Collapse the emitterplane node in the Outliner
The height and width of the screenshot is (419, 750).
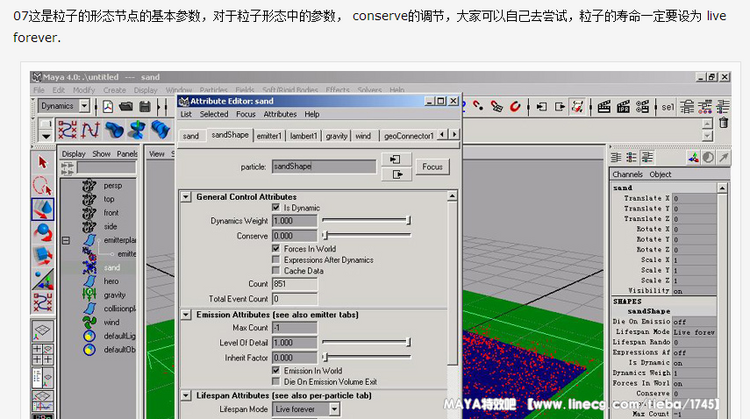pyautogui.click(x=66, y=240)
